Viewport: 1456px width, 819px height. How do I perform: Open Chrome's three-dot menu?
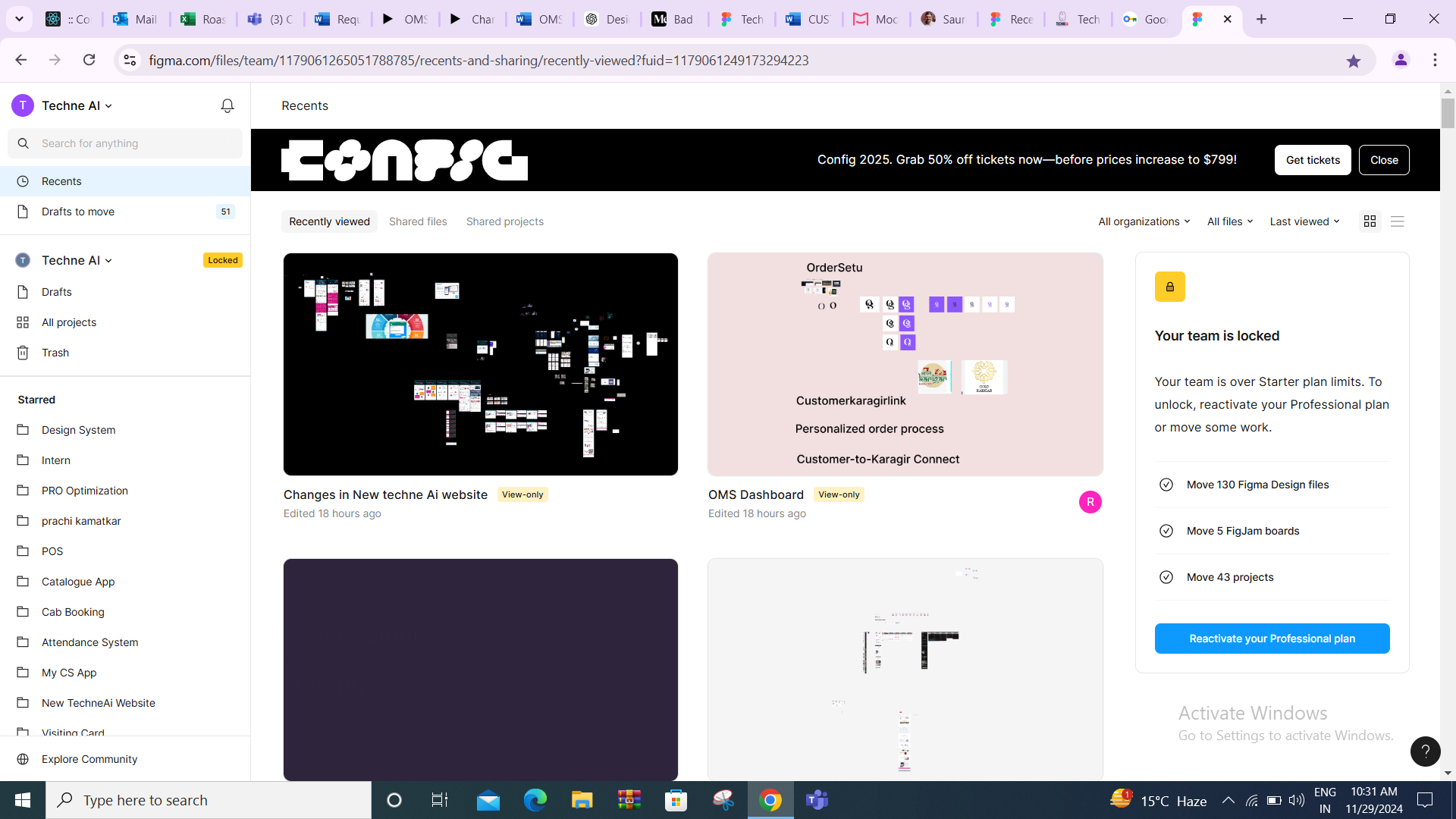pos(1435,60)
